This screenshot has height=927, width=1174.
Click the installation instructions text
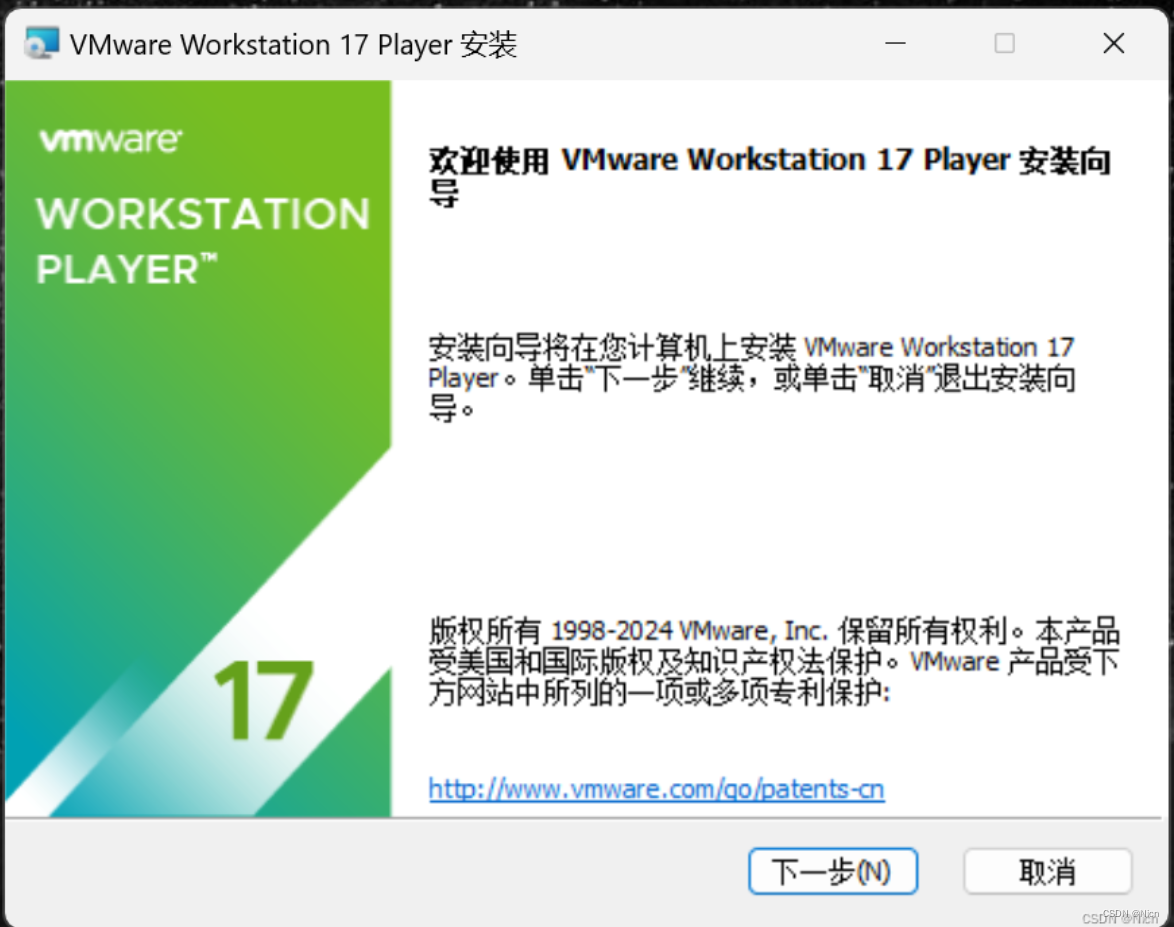coord(750,377)
